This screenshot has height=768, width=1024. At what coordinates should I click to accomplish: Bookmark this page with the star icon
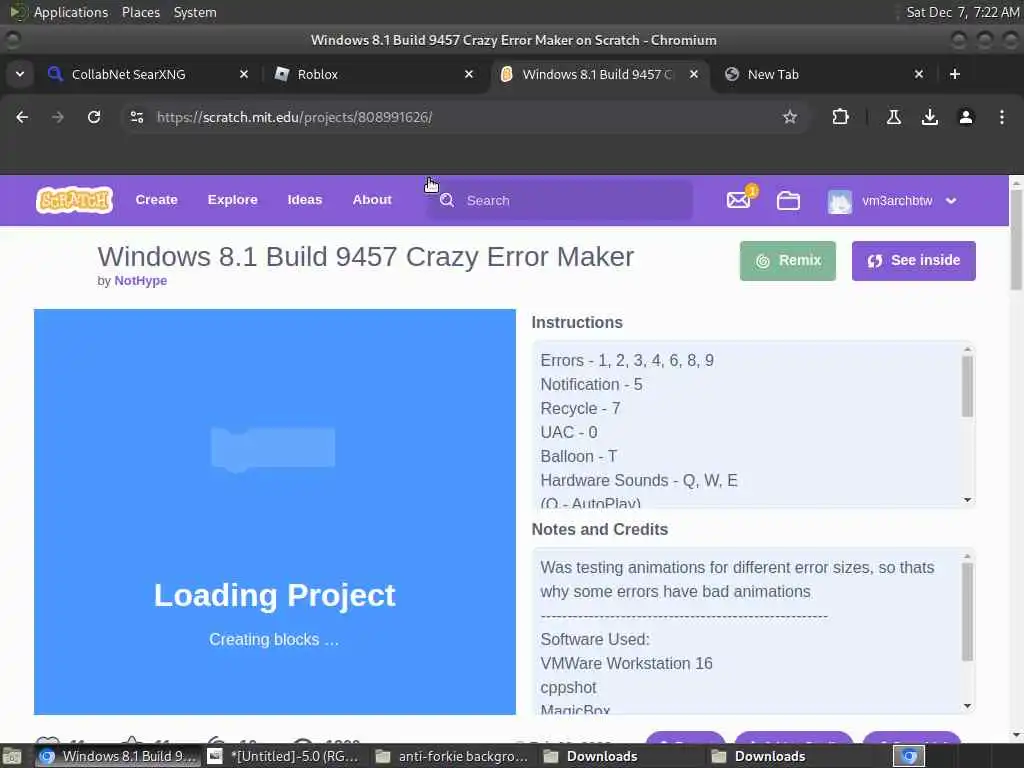coord(790,117)
